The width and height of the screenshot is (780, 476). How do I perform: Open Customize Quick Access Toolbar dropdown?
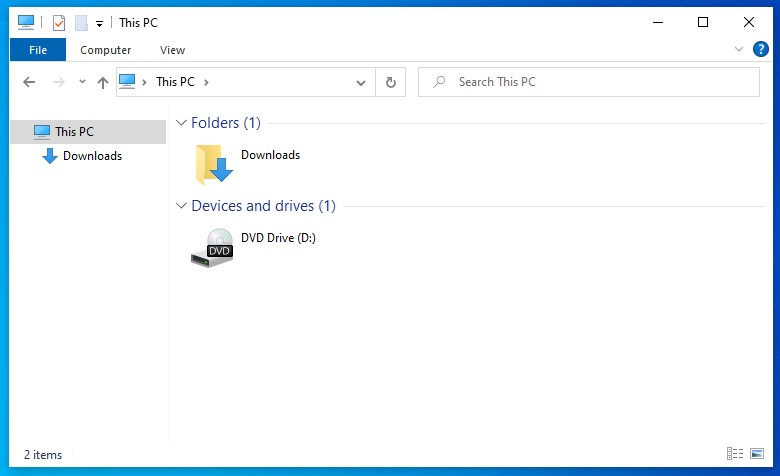click(x=99, y=23)
